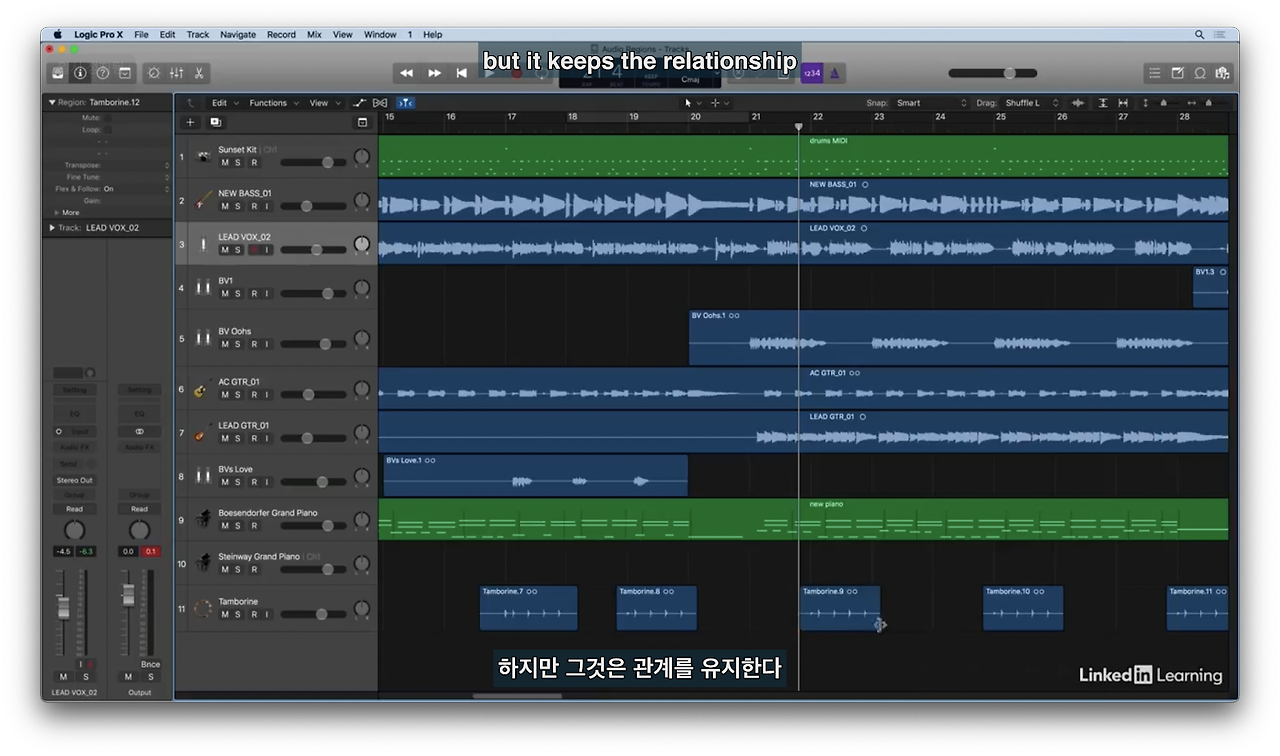Select the Tamborine track icon
This screenshot has height=756, width=1280.
click(203, 608)
